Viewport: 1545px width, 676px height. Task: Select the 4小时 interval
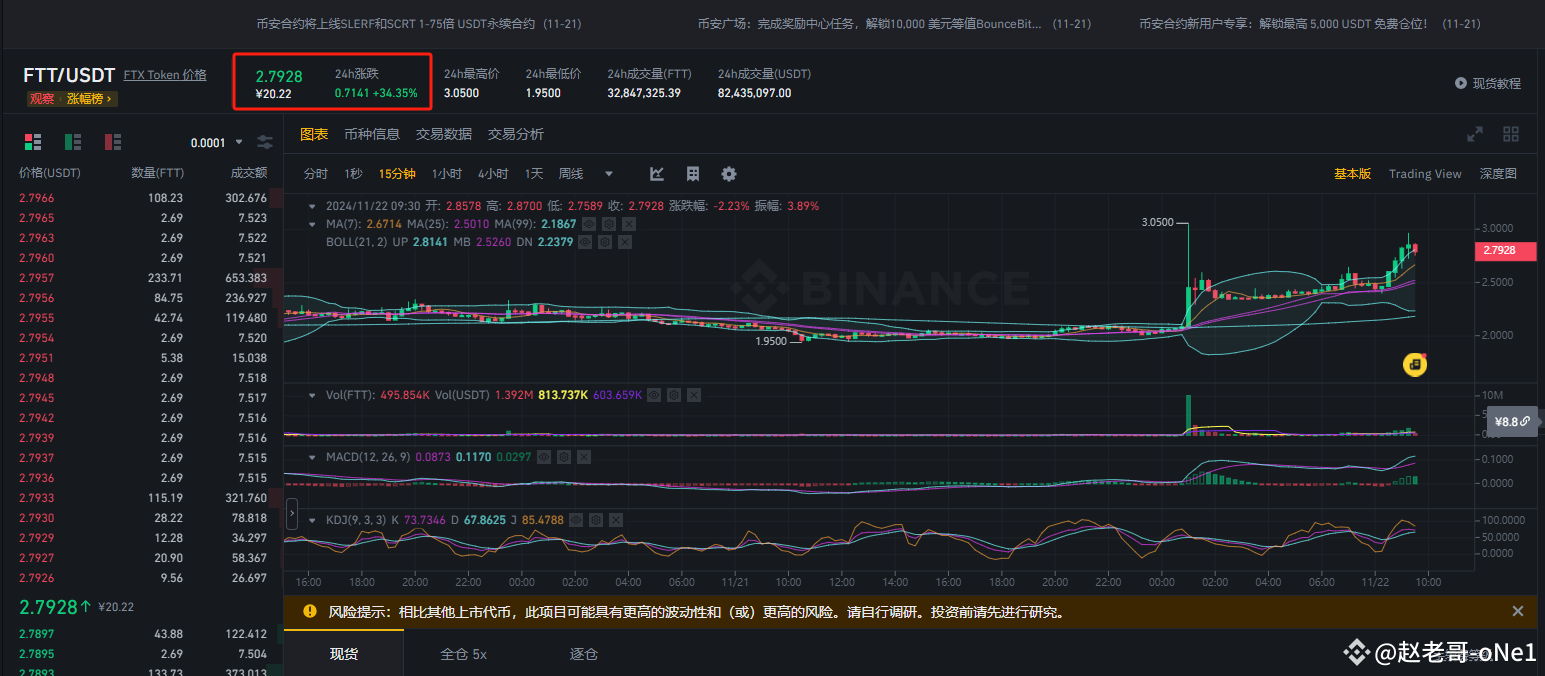(493, 174)
